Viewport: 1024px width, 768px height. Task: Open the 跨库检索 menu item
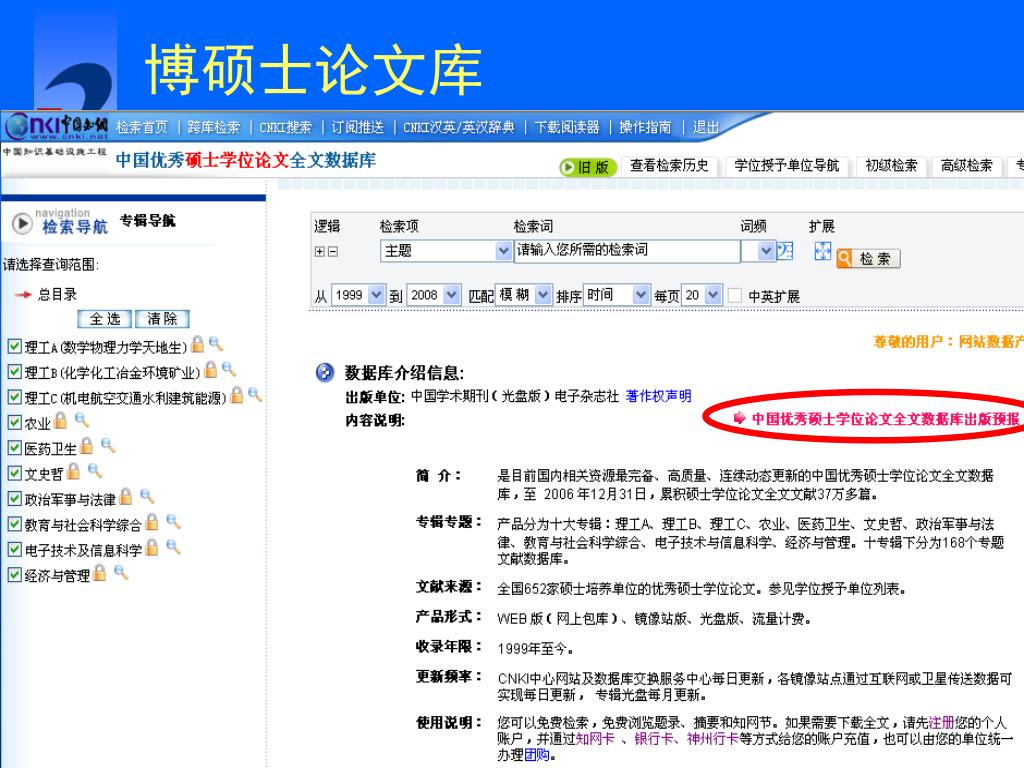(x=214, y=127)
